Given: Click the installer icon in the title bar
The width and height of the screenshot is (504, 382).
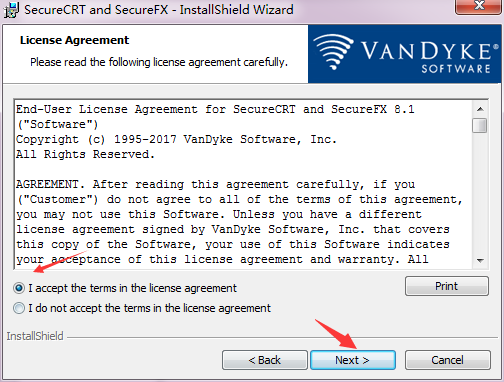Looking at the screenshot, I should (x=11, y=10).
